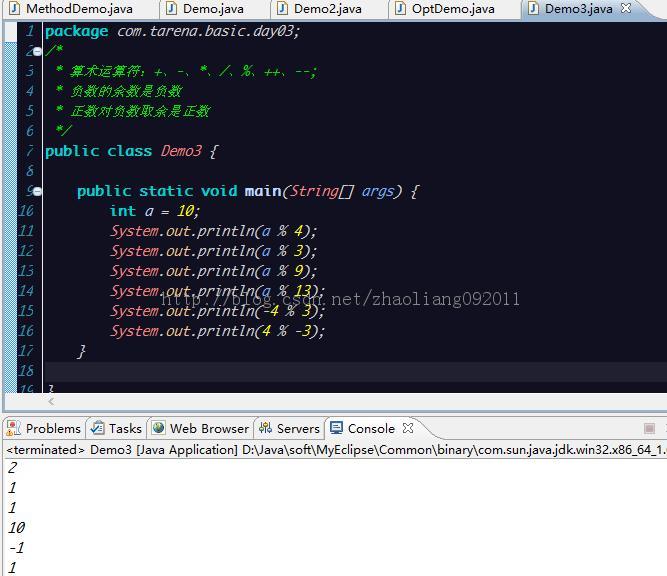This screenshot has width=667, height=576.
Task: Click the println(-4 % 3) statement
Action: [x=217, y=311]
